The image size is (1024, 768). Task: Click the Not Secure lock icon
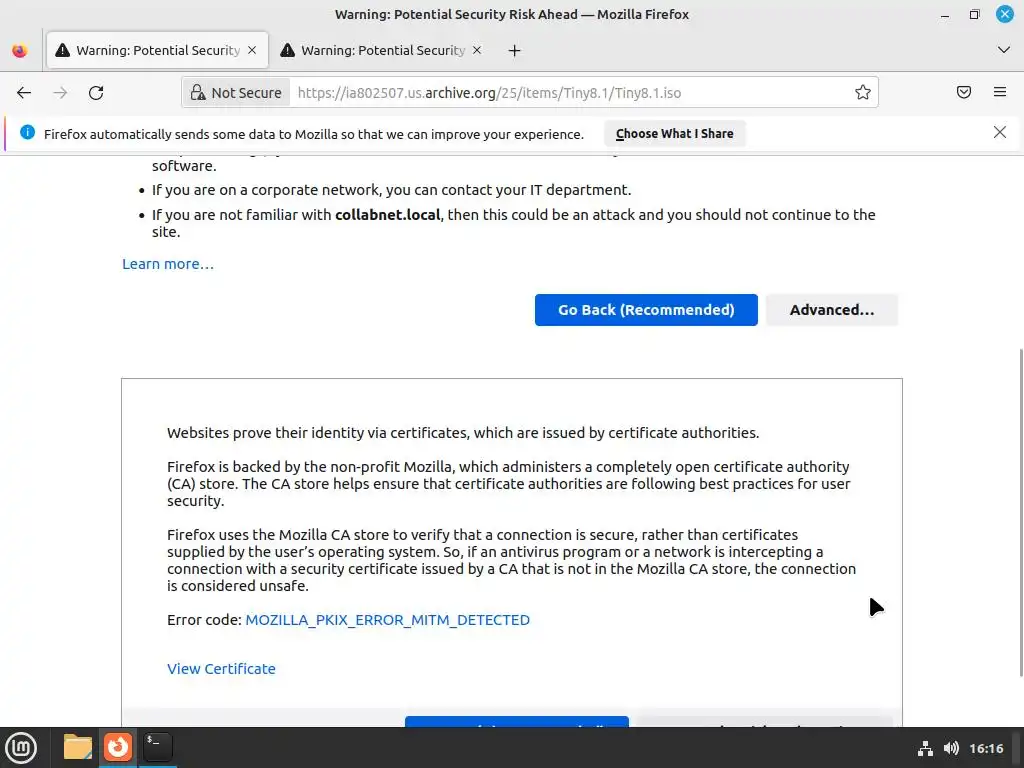click(x=236, y=93)
